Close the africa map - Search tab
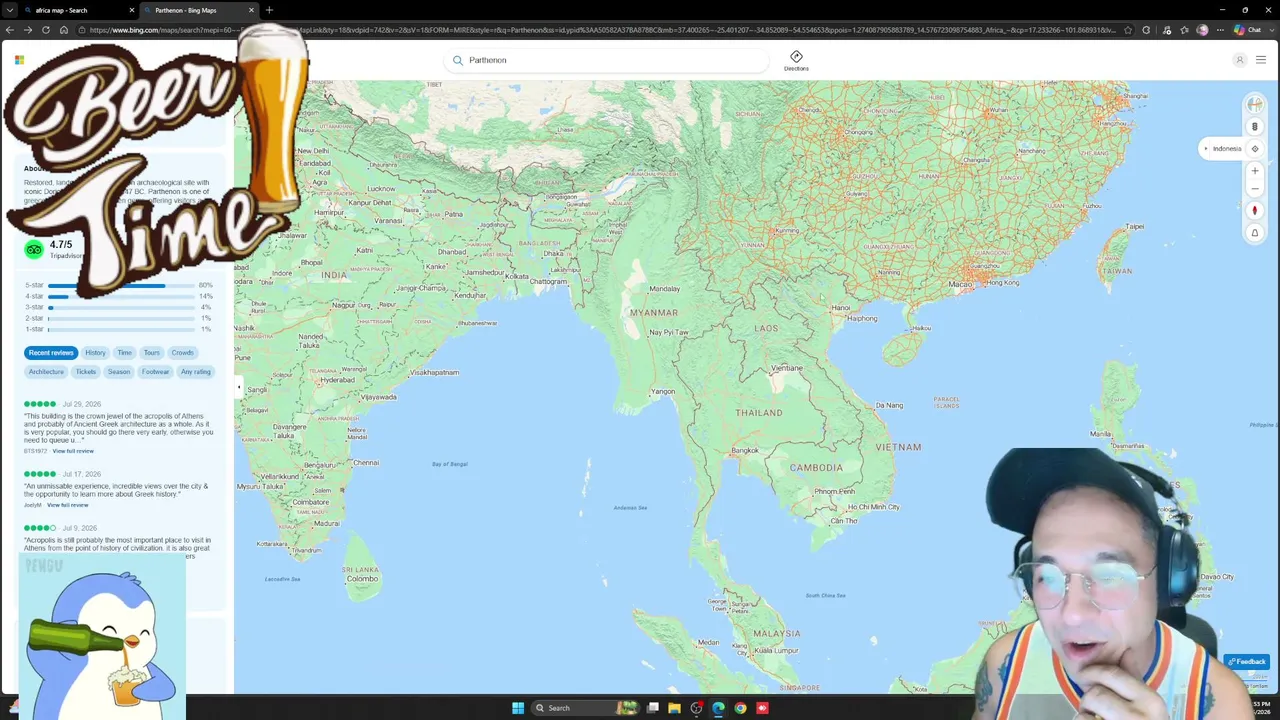Viewport: 1280px width, 720px height. 131,10
